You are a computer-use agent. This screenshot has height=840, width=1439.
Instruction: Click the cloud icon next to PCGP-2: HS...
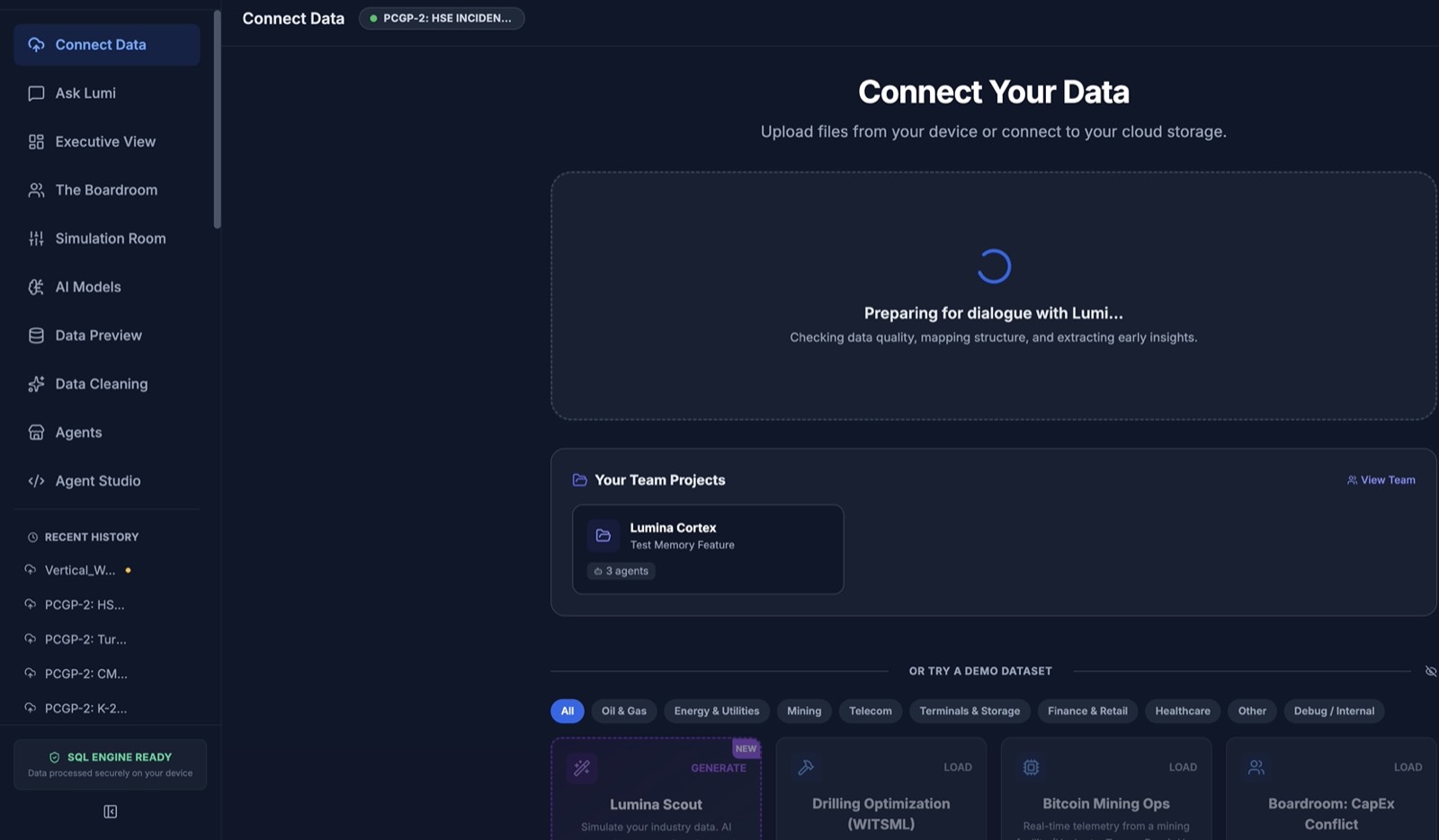[31, 604]
